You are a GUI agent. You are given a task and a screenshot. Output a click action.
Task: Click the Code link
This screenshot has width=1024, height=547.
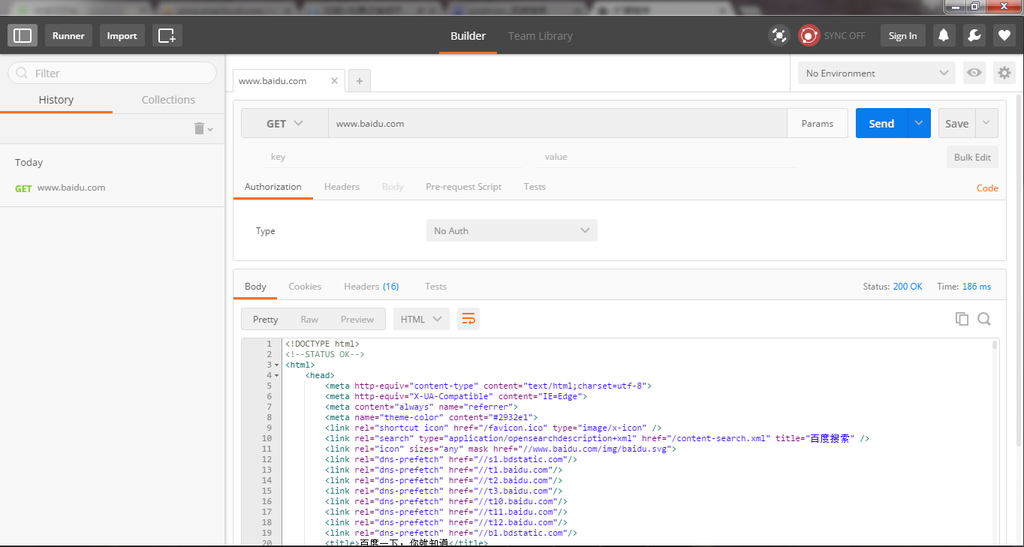coord(987,188)
